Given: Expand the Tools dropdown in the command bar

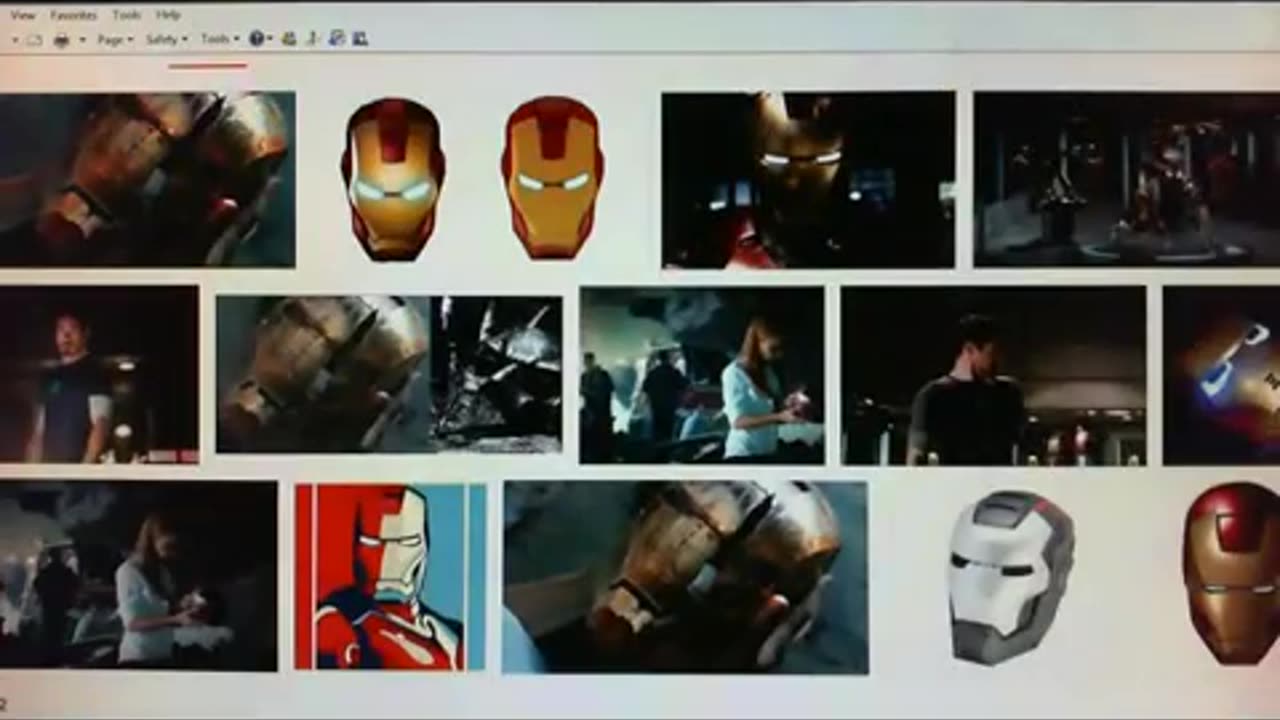Looking at the screenshot, I should [x=220, y=40].
